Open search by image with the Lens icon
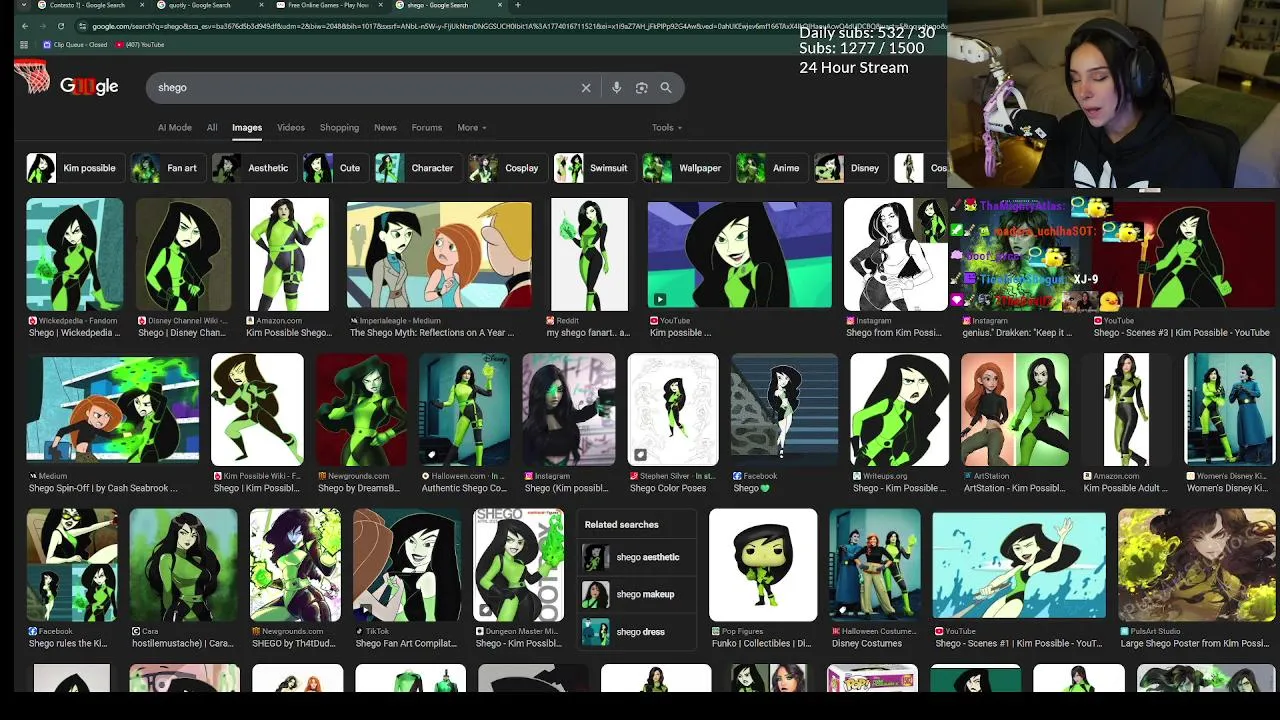This screenshot has height=720, width=1280. click(x=642, y=88)
